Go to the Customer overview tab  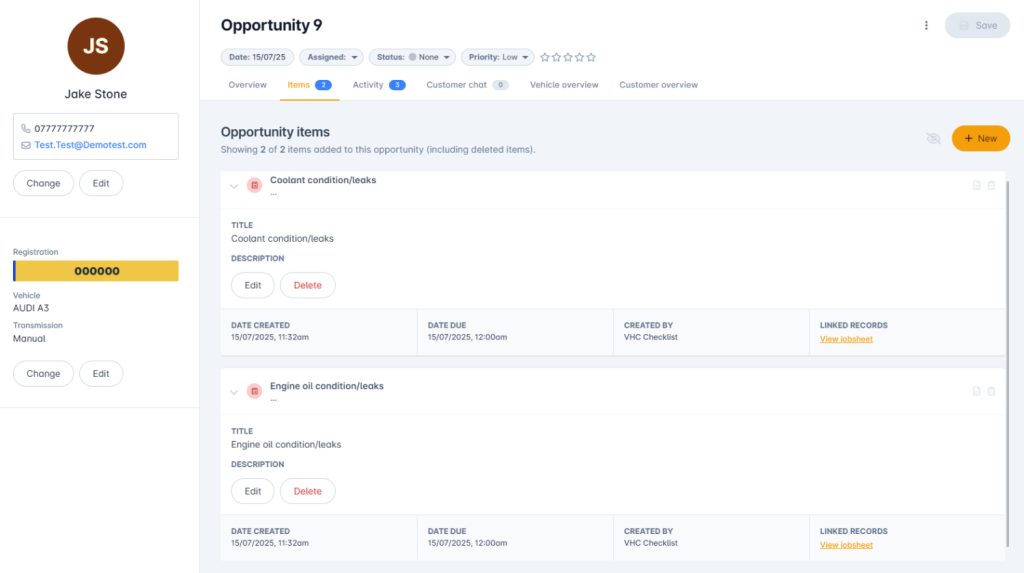[x=658, y=85]
